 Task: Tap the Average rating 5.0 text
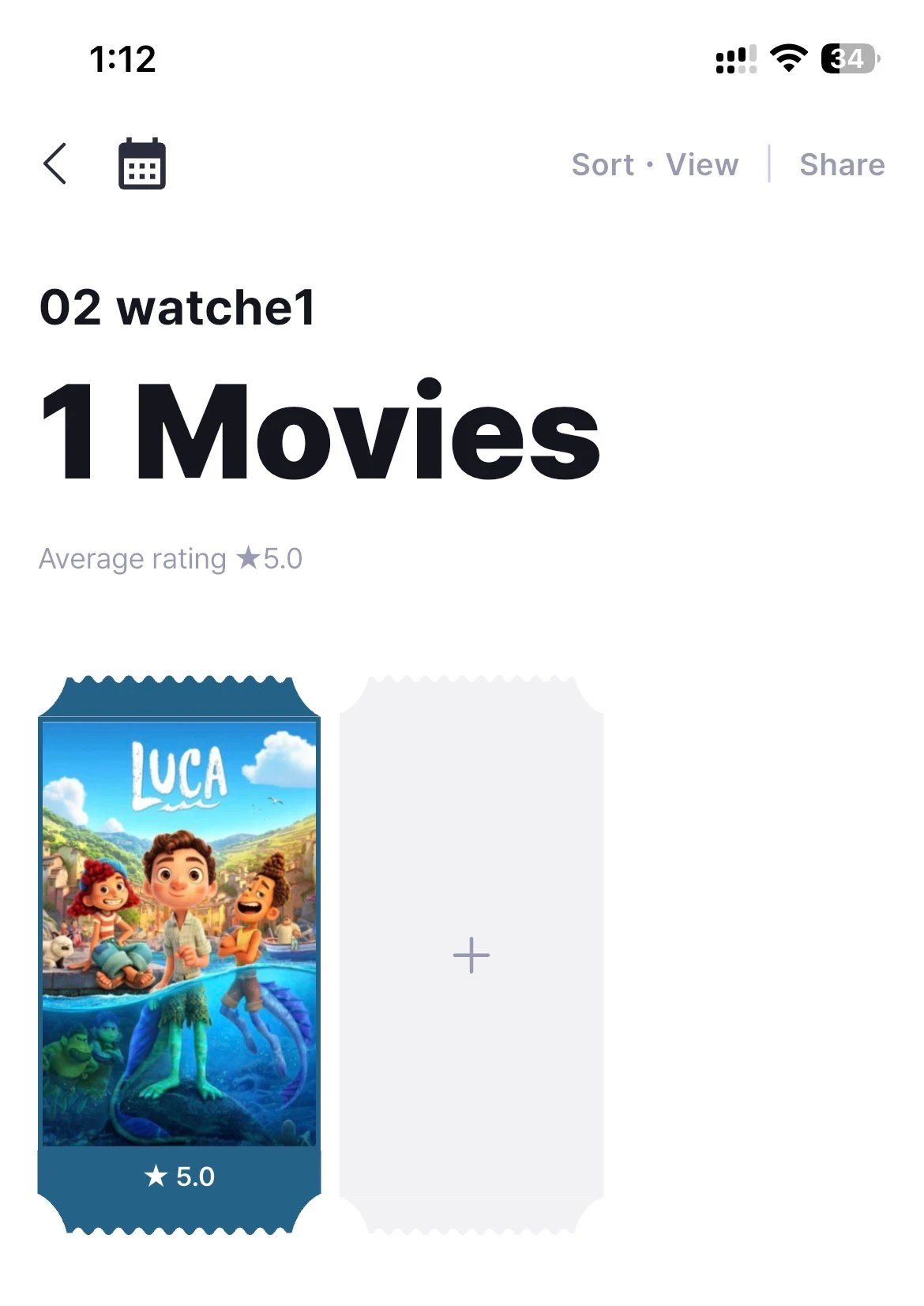point(171,558)
